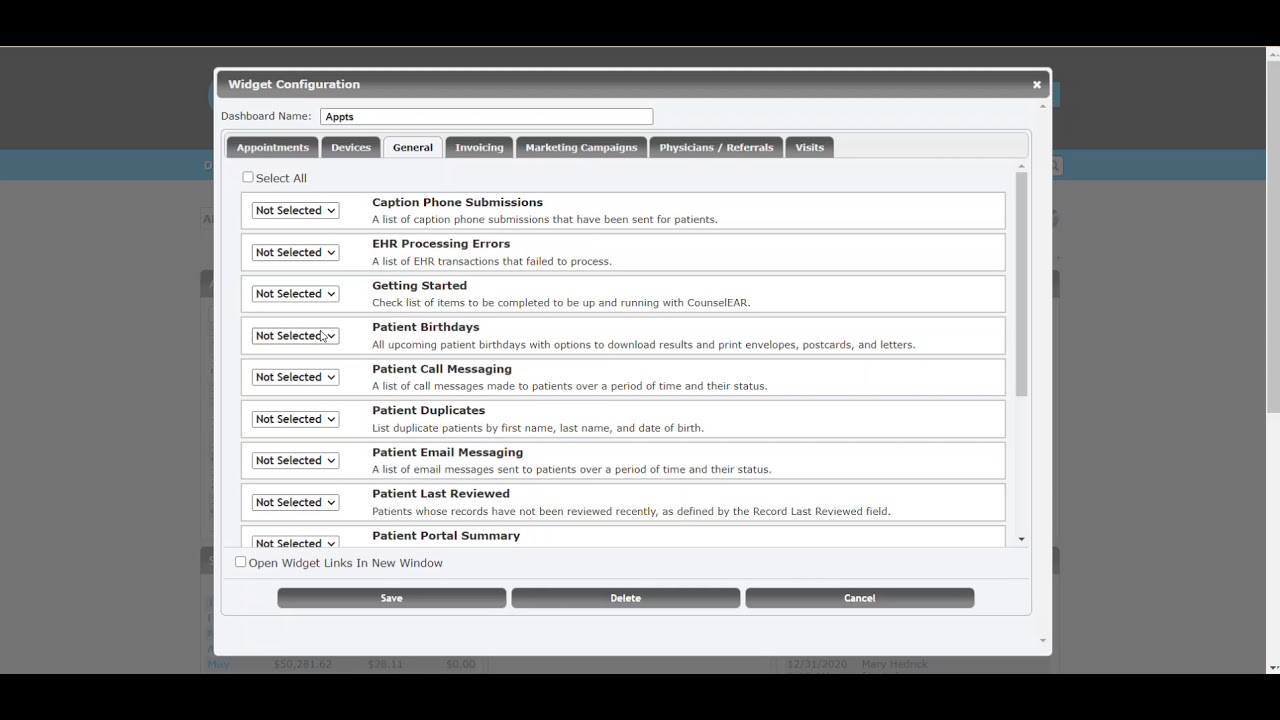
Task: Click the dialog's outer scroll down arrow
Action: [1043, 641]
